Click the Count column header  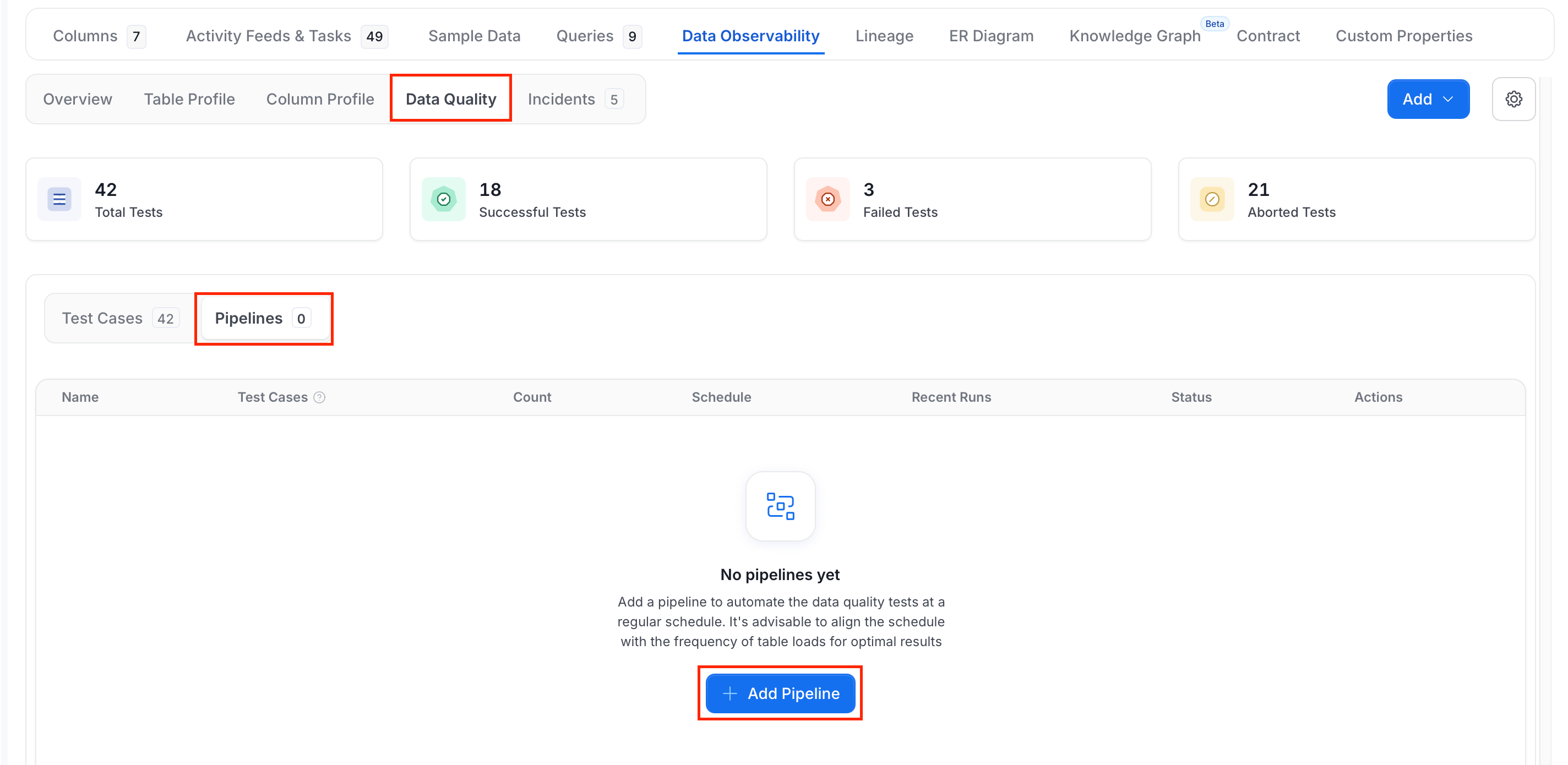click(x=532, y=397)
